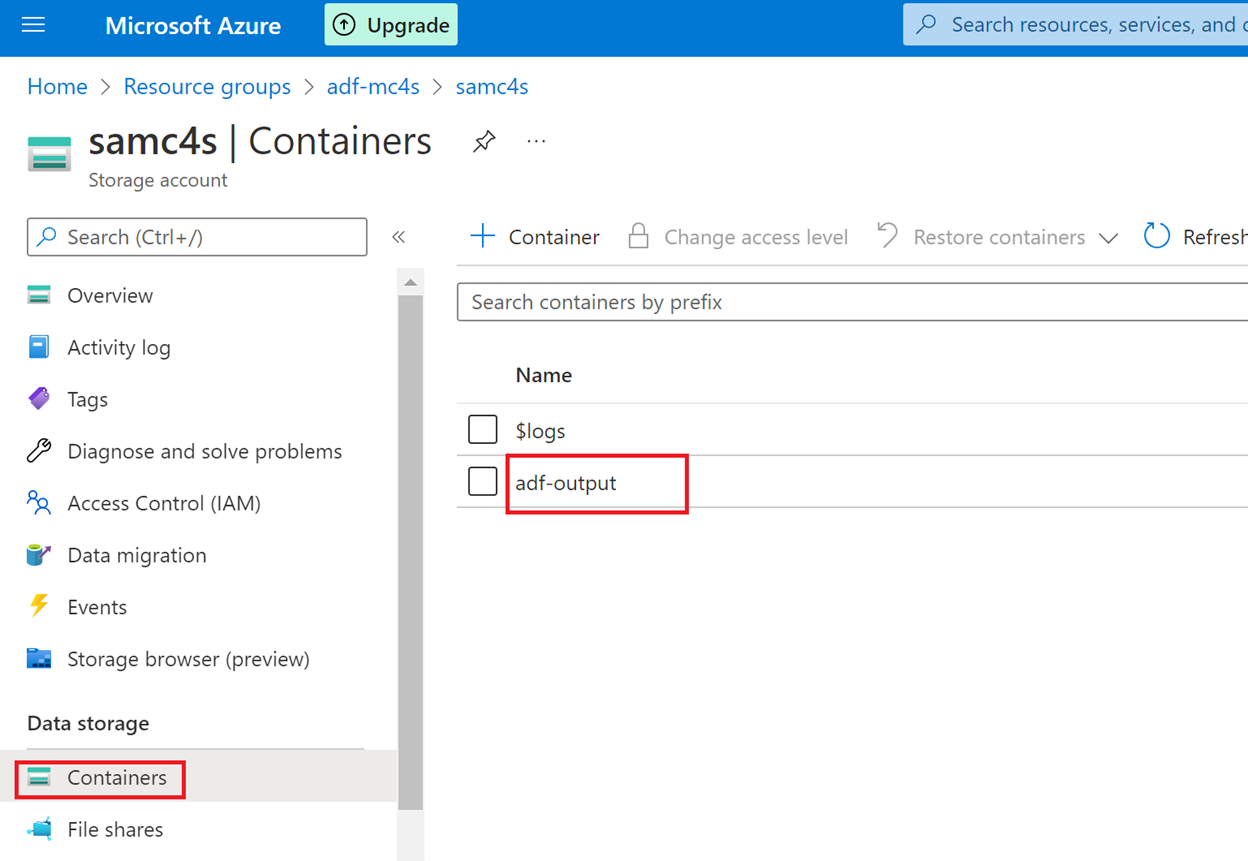Screen dimensions: 1248x861
Task: Click the storage account icon by title
Action: [x=49, y=154]
